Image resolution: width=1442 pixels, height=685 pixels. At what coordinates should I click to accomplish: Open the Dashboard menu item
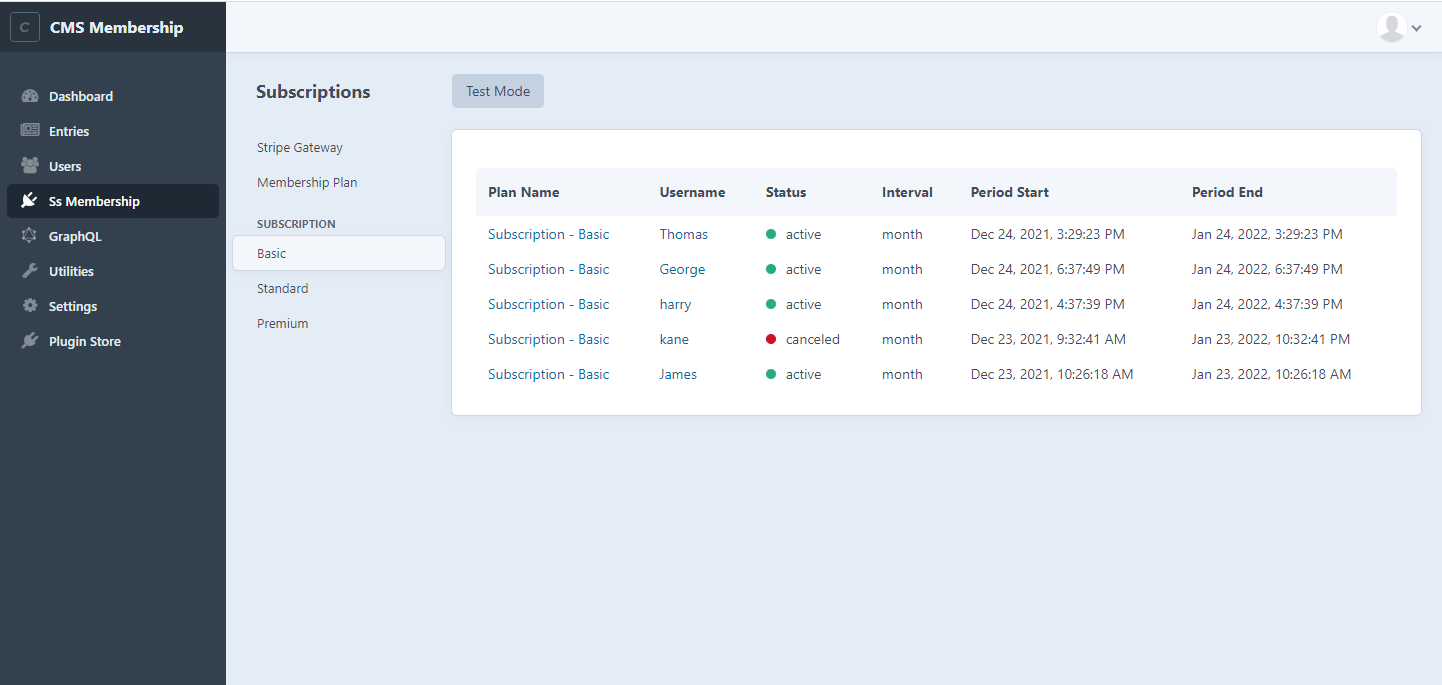pos(113,96)
